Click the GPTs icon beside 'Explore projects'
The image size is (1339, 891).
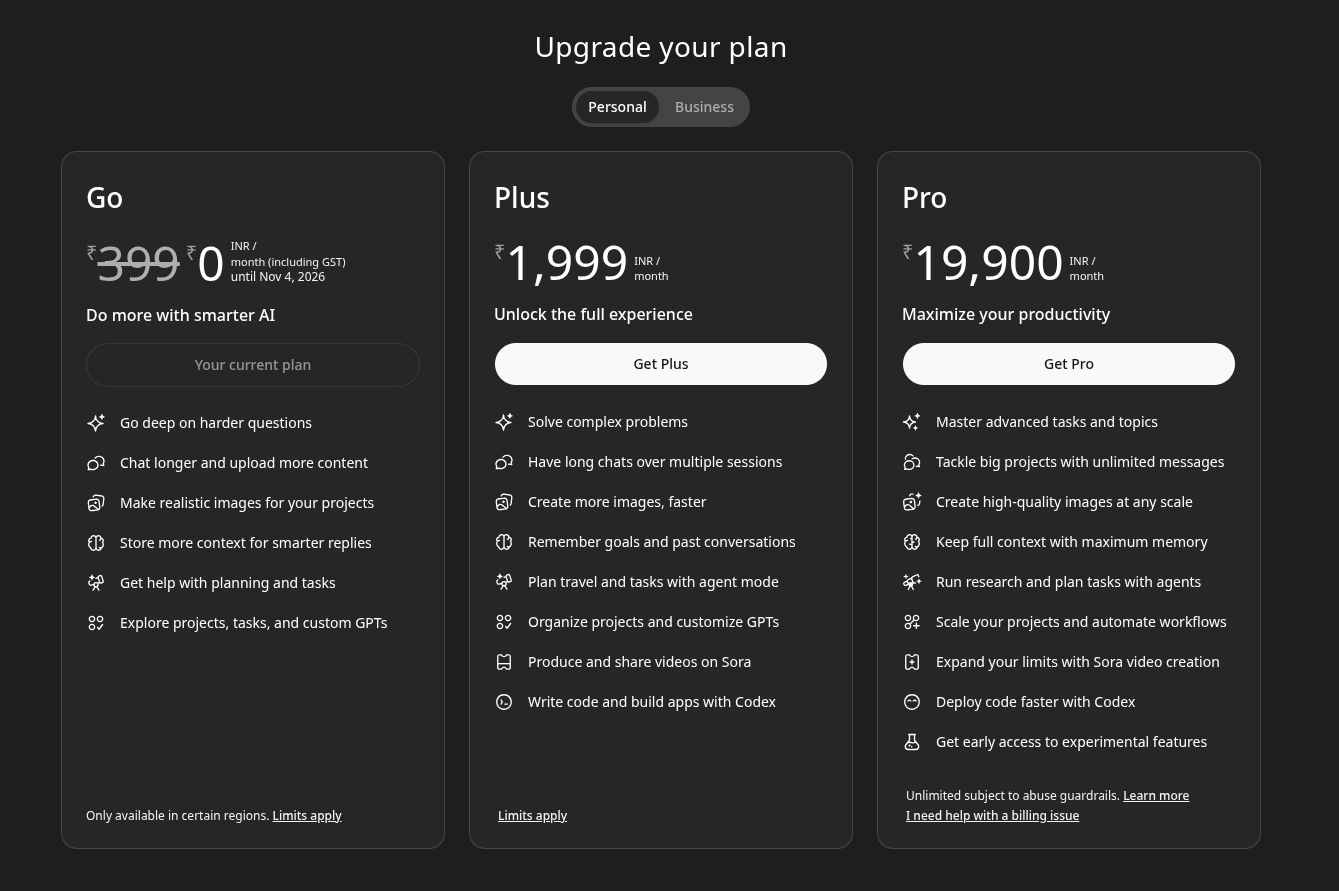click(x=96, y=623)
